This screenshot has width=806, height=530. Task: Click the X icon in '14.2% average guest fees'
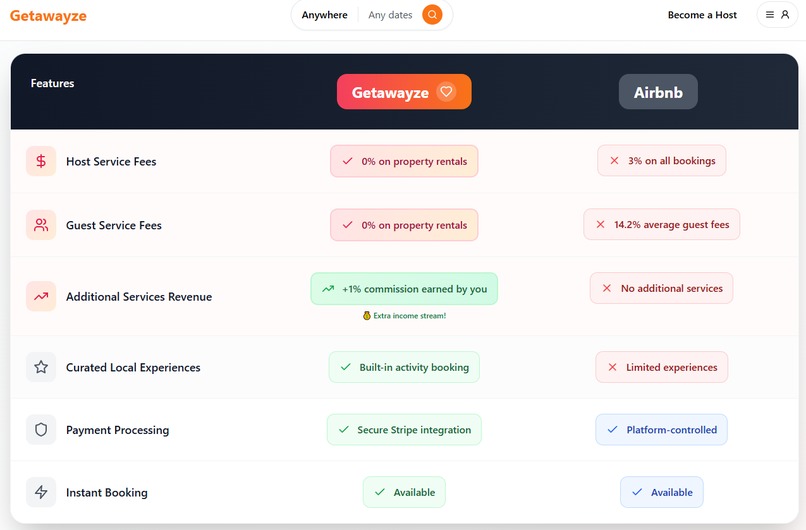click(600, 224)
